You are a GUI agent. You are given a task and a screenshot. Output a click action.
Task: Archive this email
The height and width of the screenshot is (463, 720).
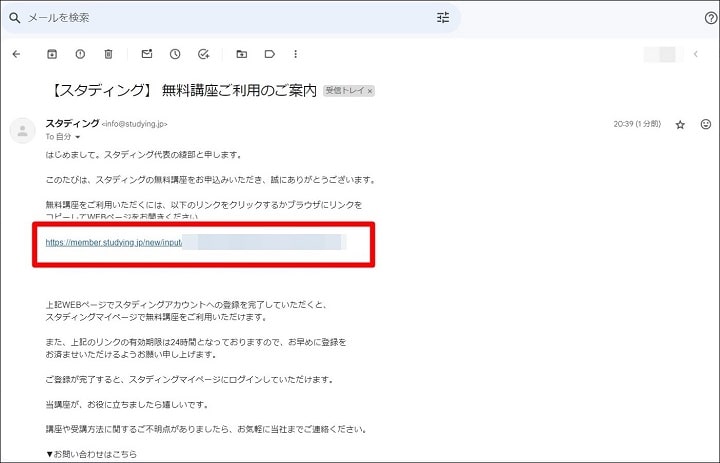pyautogui.click(x=52, y=54)
